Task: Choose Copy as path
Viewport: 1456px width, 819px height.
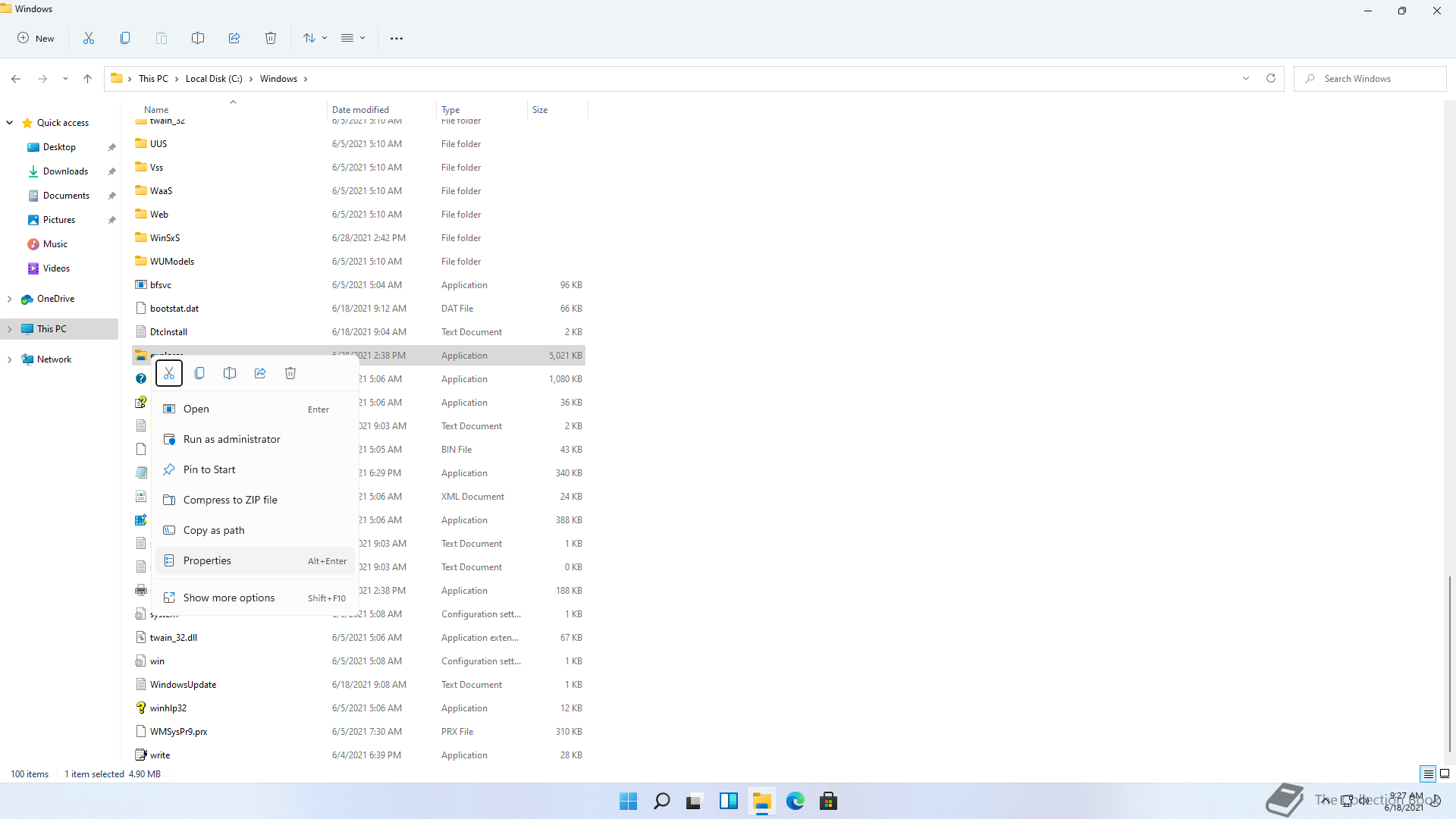Action: (x=255, y=530)
